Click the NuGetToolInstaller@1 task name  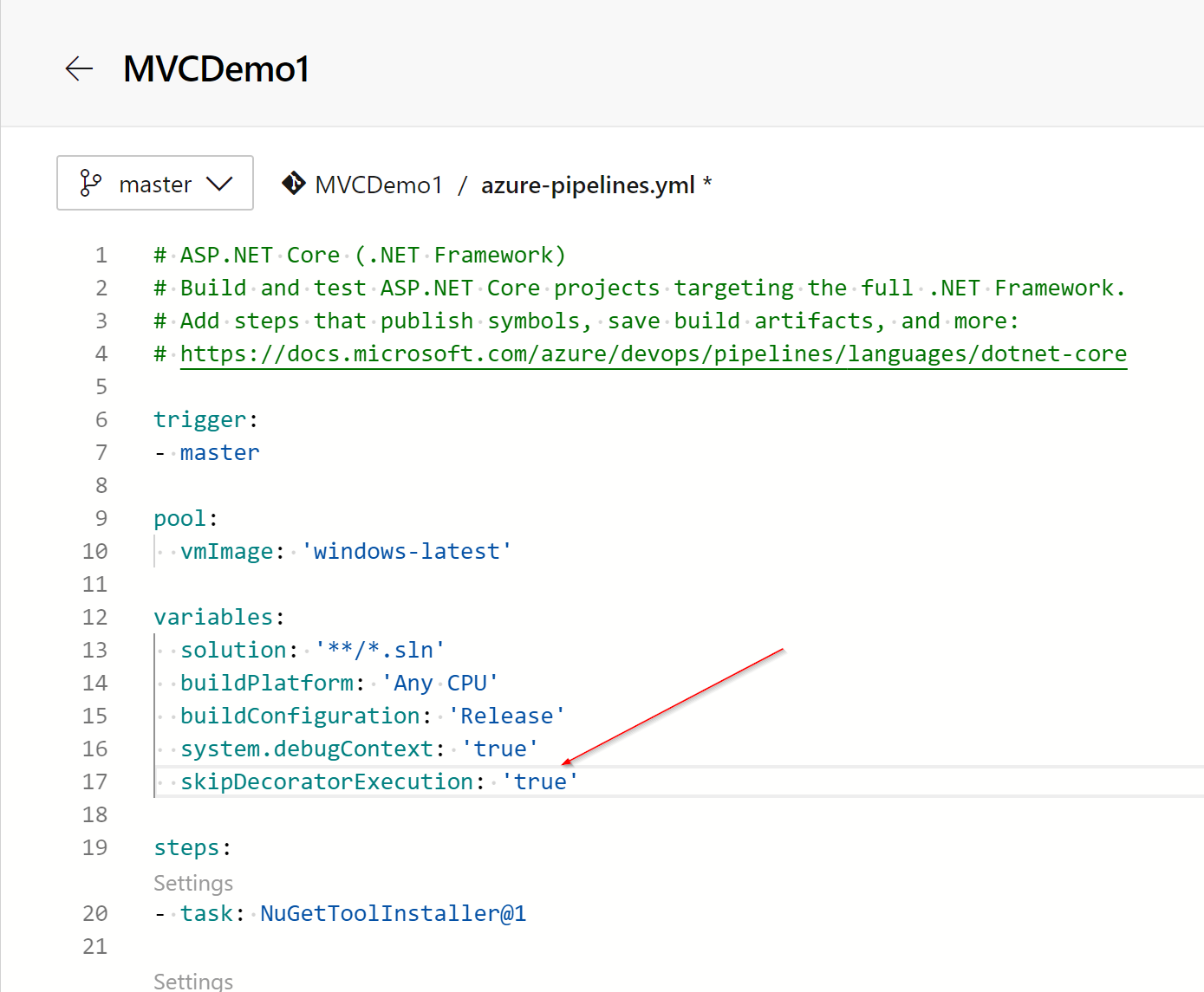(x=393, y=913)
